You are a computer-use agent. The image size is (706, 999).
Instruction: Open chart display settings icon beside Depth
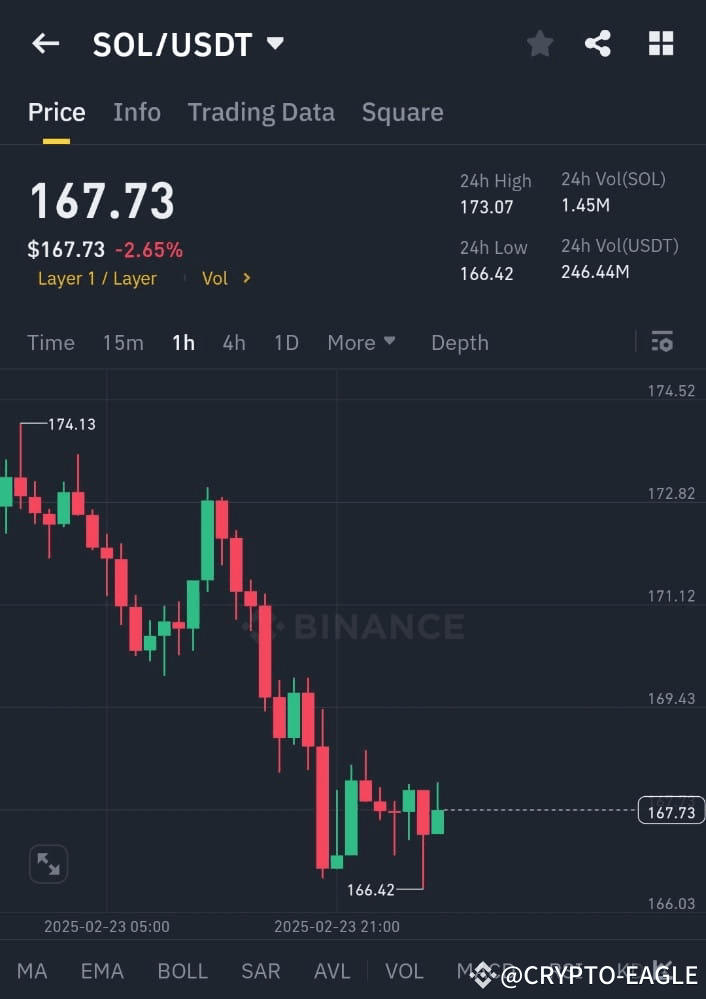click(x=662, y=341)
